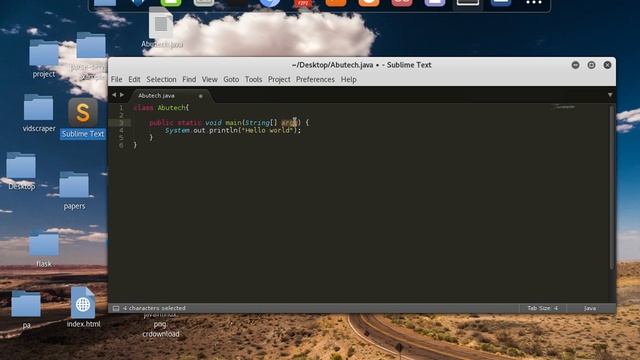640x360 pixels.
Task: Click the "void" keyword in code
Action: click(213, 122)
